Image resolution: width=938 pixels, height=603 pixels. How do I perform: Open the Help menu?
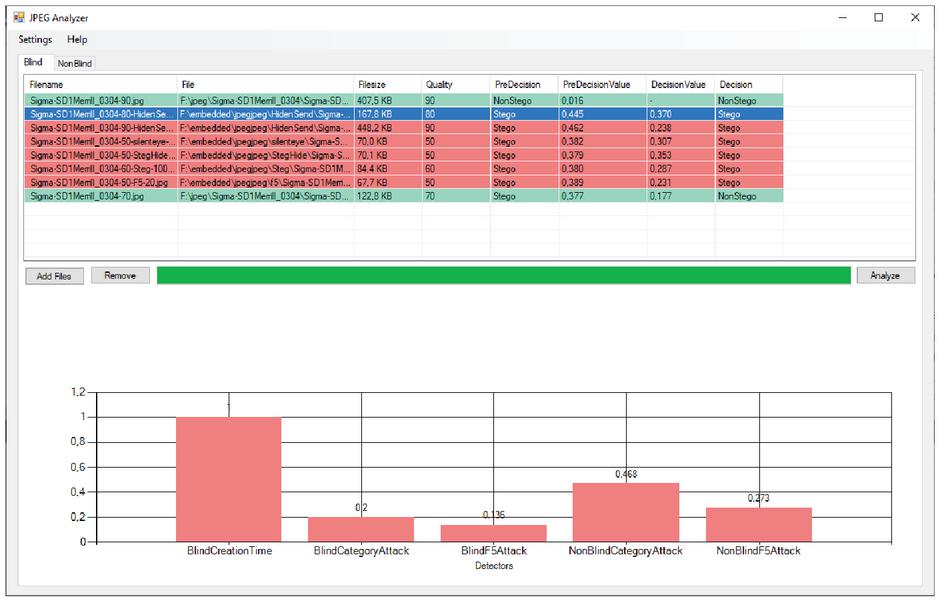tap(77, 40)
